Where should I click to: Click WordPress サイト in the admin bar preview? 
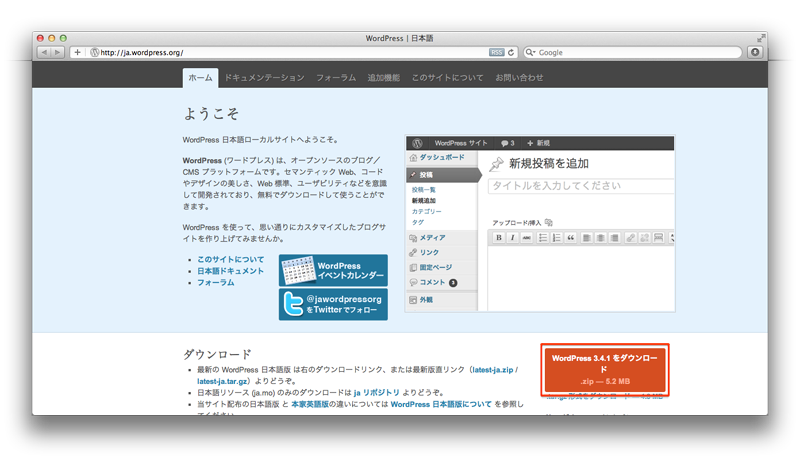point(461,143)
